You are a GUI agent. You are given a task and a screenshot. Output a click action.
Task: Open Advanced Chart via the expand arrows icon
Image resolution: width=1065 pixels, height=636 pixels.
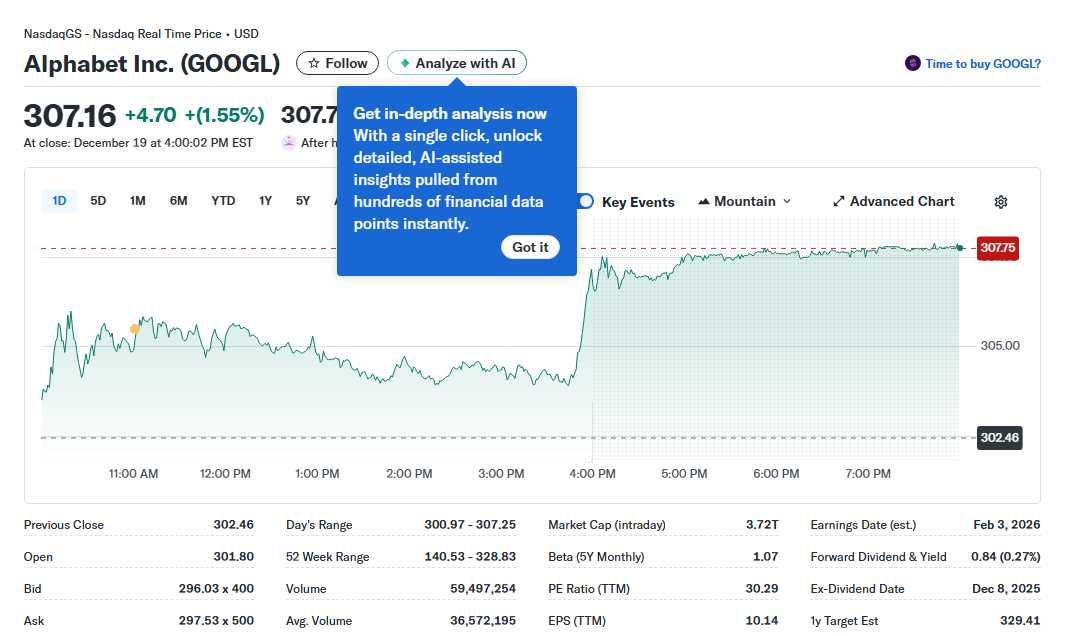(x=838, y=201)
